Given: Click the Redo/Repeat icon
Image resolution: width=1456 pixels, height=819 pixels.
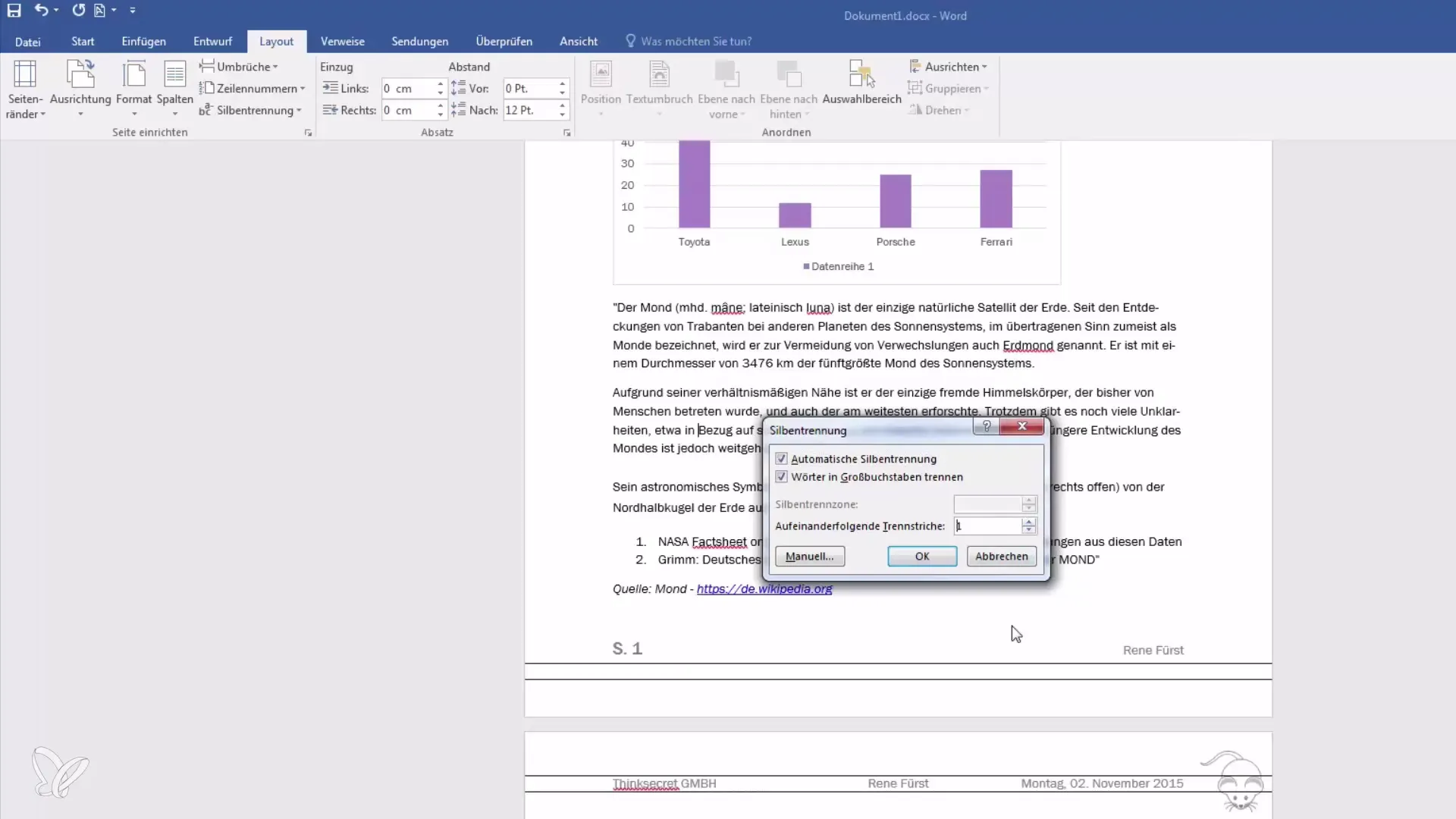Looking at the screenshot, I should point(78,11).
